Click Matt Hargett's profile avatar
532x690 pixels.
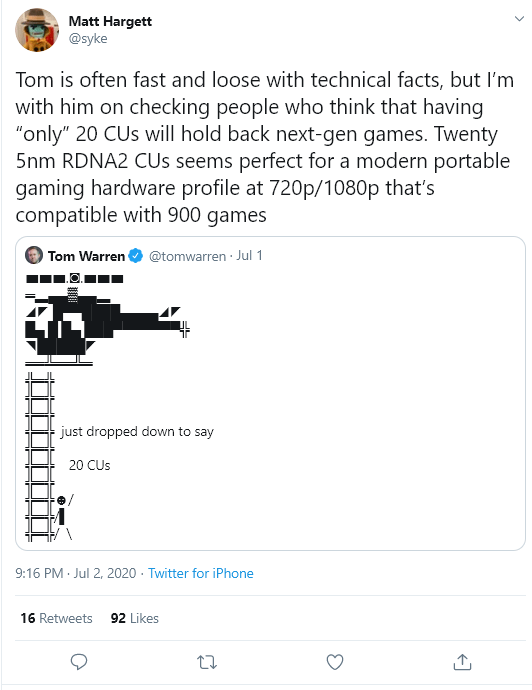tap(37, 30)
